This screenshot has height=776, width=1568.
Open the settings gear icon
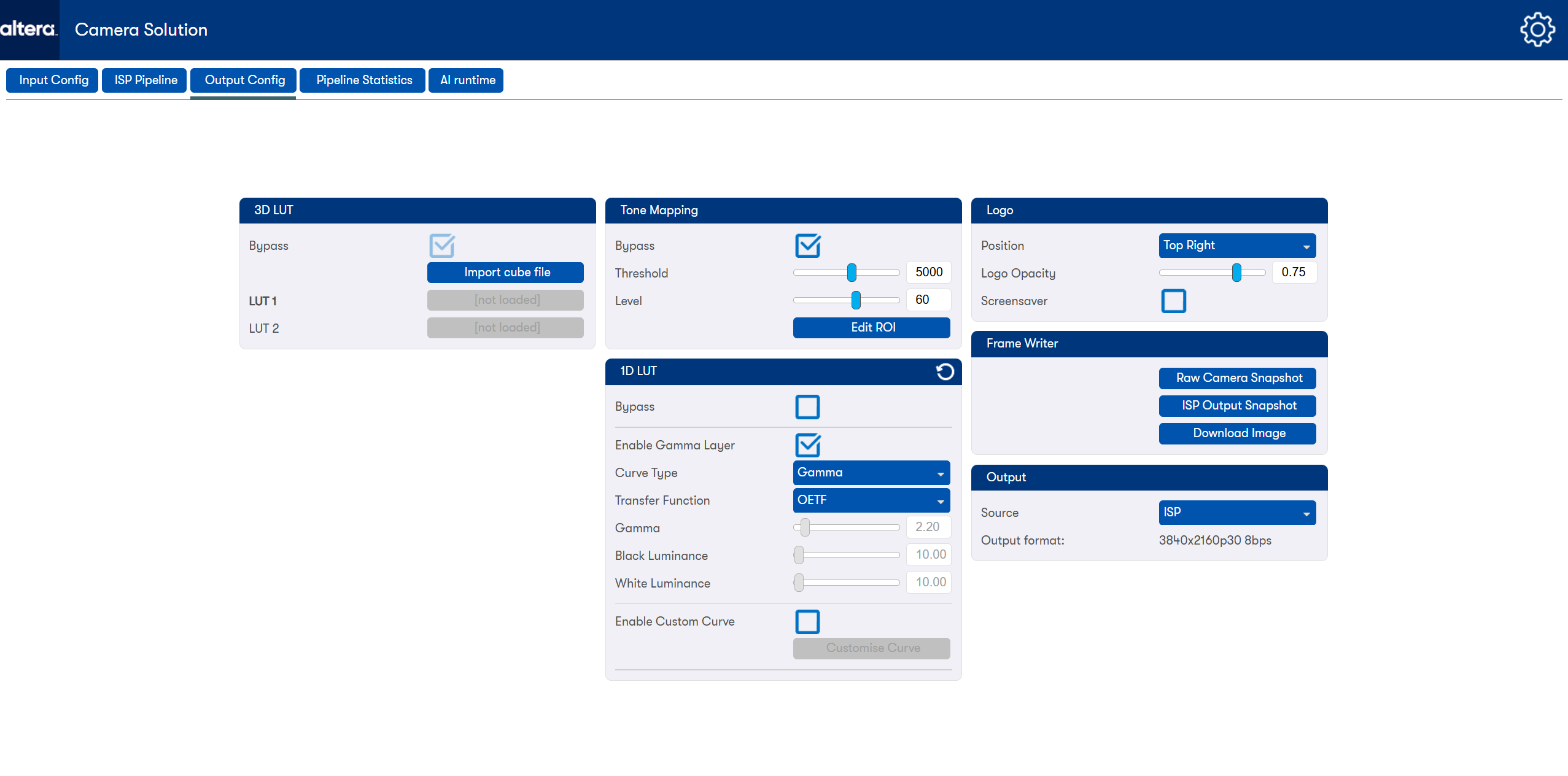click(x=1537, y=29)
